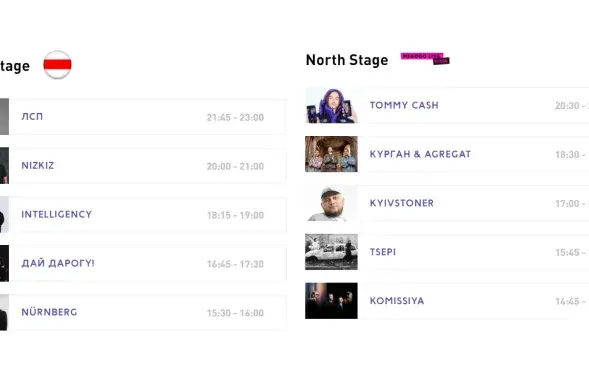Click the MEGOGO Live pink logo badge
This screenshot has height=380, width=589.
[425, 59]
